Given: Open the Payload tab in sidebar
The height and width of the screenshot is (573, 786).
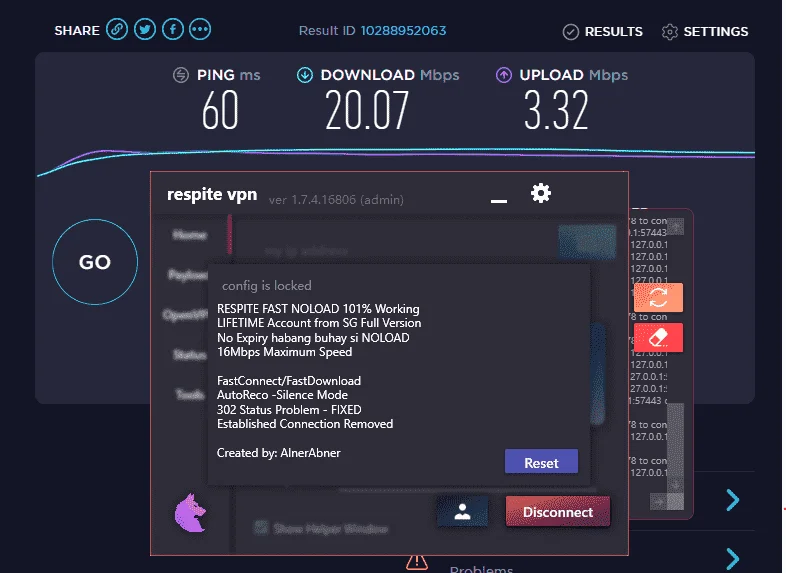Looking at the screenshot, I should [188, 275].
